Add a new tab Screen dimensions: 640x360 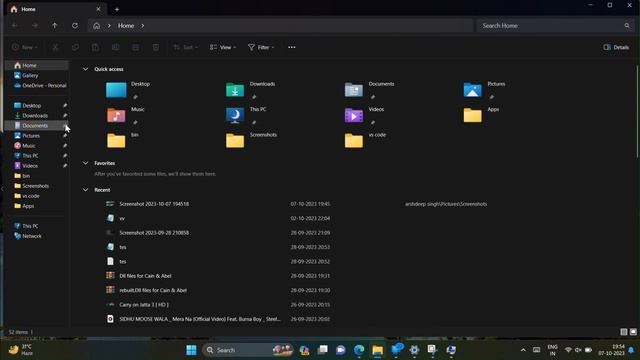point(117,9)
